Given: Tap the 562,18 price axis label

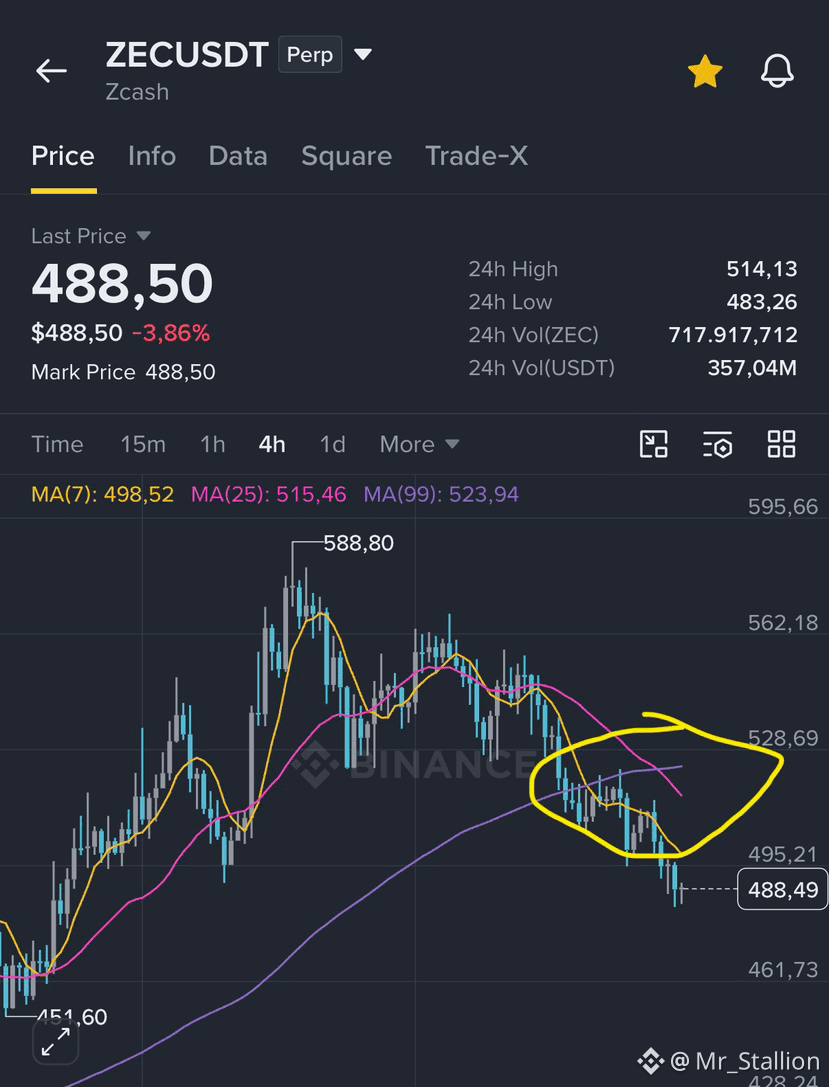Looking at the screenshot, I should [783, 623].
